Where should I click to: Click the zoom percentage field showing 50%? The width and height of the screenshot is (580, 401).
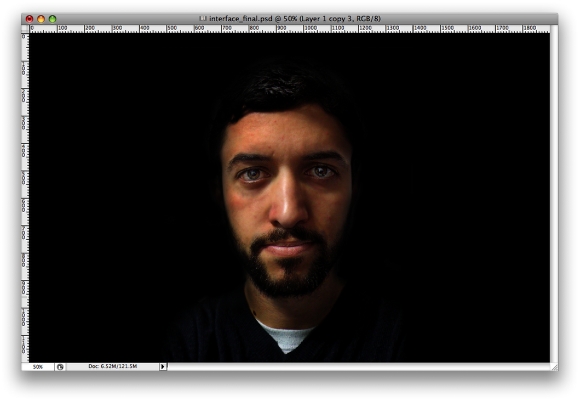[38, 367]
